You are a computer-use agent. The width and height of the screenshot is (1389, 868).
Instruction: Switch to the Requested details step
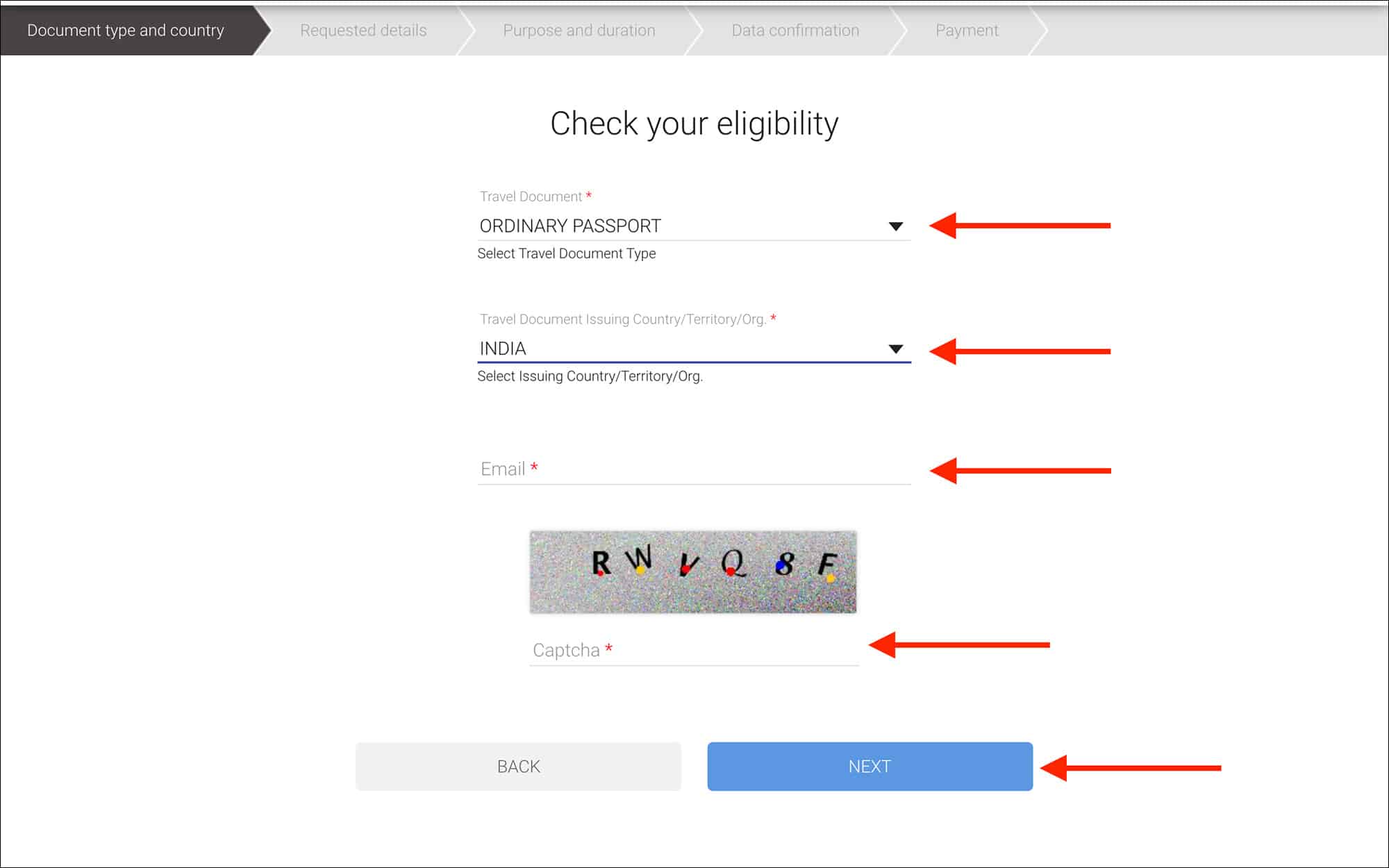pyautogui.click(x=363, y=31)
